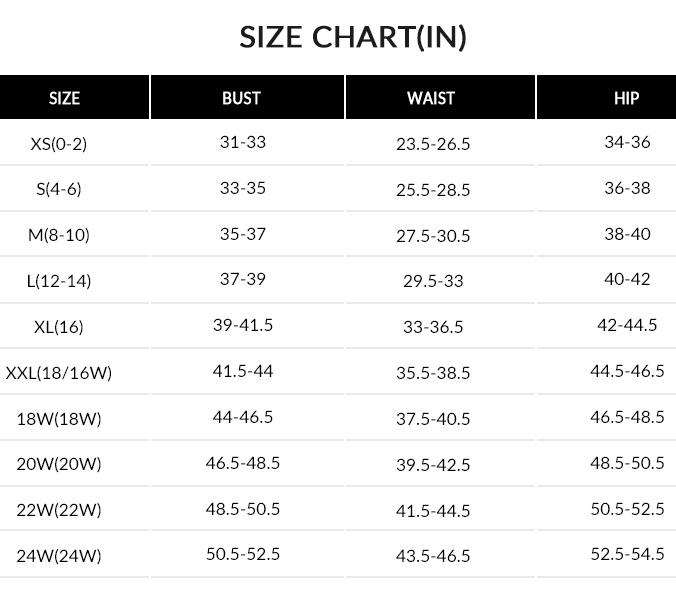Click the 52.5-54.5 hip measurement cell

(x=627, y=554)
